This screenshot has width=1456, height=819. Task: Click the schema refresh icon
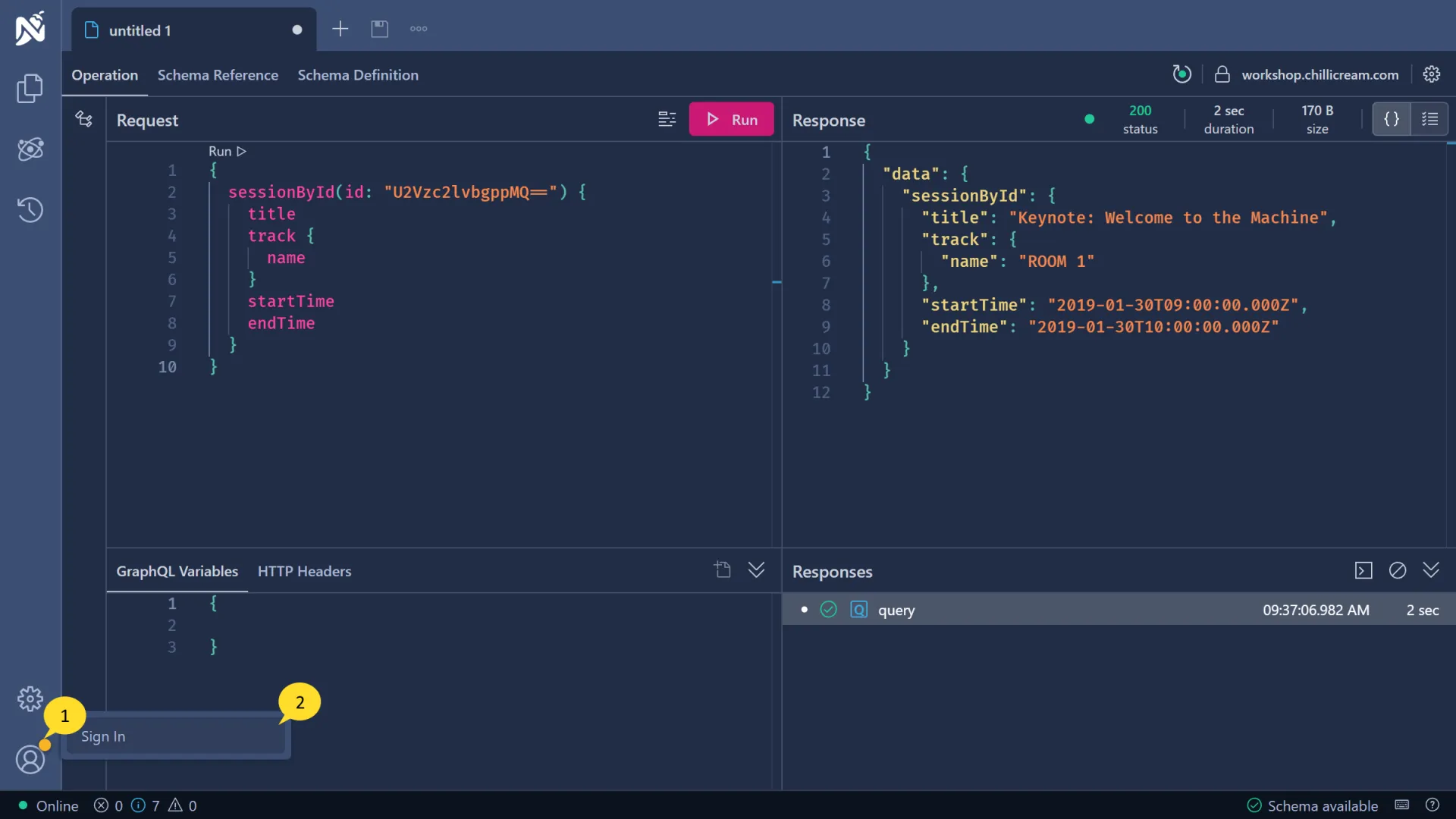point(1181,74)
